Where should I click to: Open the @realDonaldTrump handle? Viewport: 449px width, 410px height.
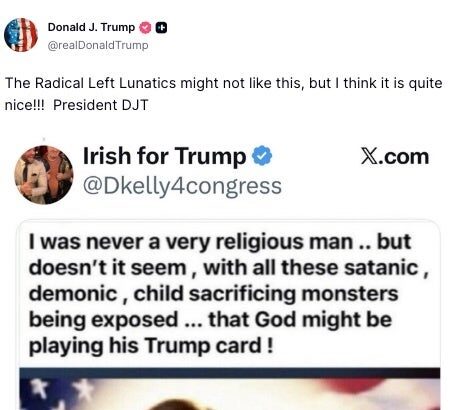pyautogui.click(x=98, y=45)
